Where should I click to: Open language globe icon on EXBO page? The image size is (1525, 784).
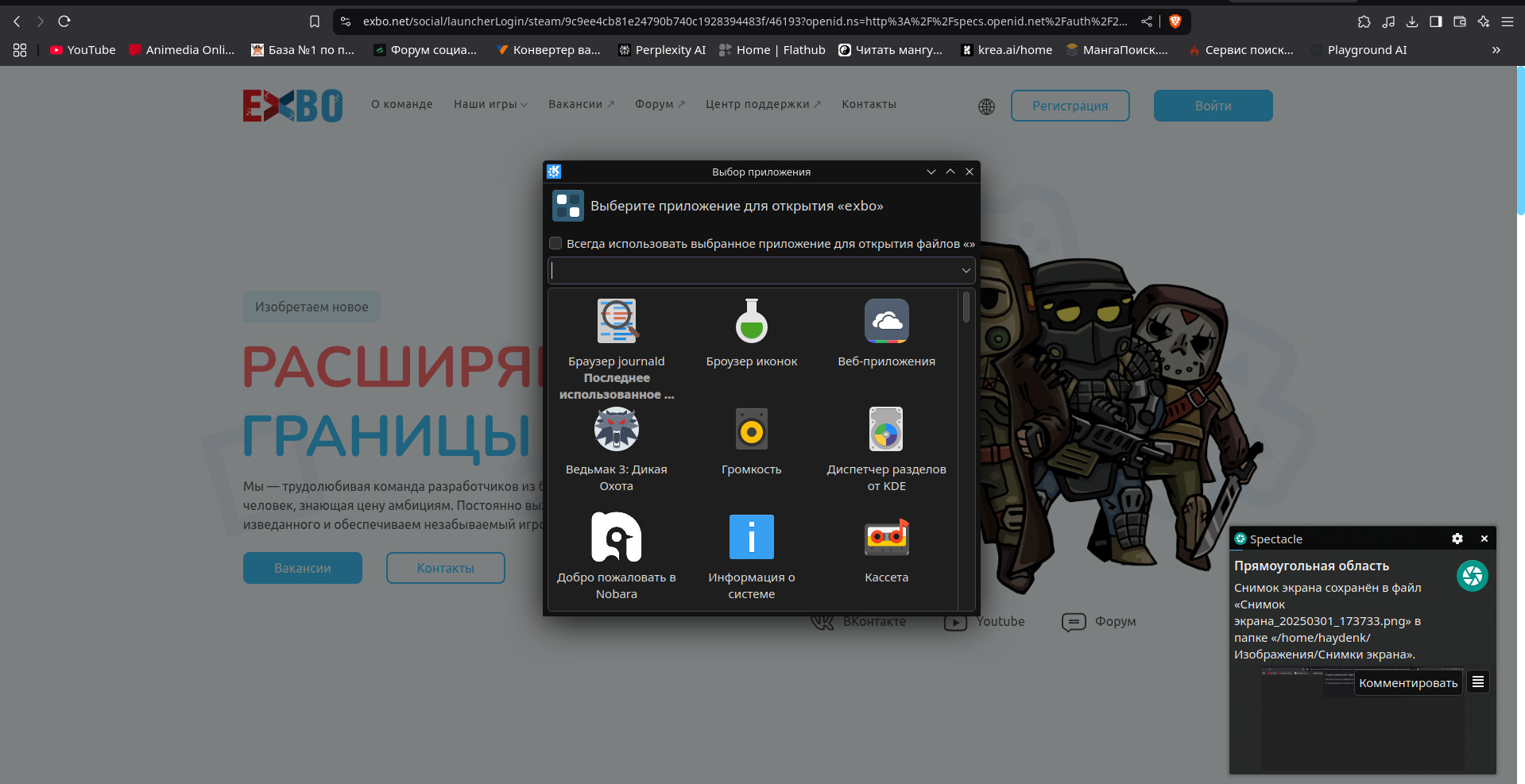[x=986, y=106]
